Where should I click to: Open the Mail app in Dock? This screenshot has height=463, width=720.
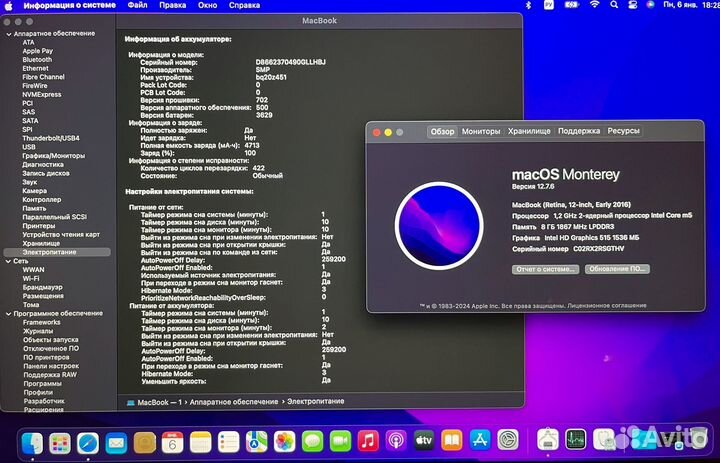tap(116, 442)
